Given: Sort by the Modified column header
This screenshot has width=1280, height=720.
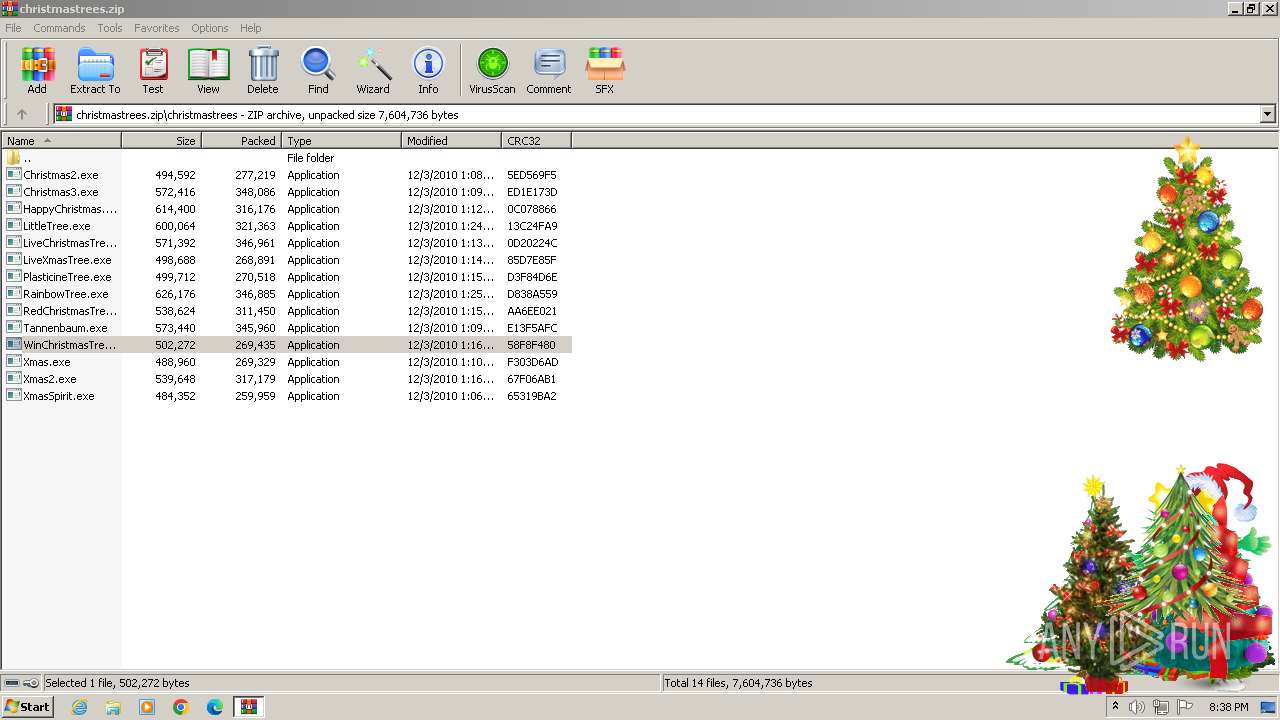Looking at the screenshot, I should 451,141.
